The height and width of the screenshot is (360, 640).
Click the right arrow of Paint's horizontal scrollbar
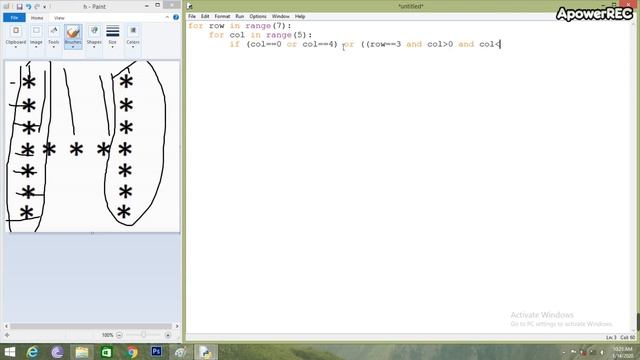point(177,326)
